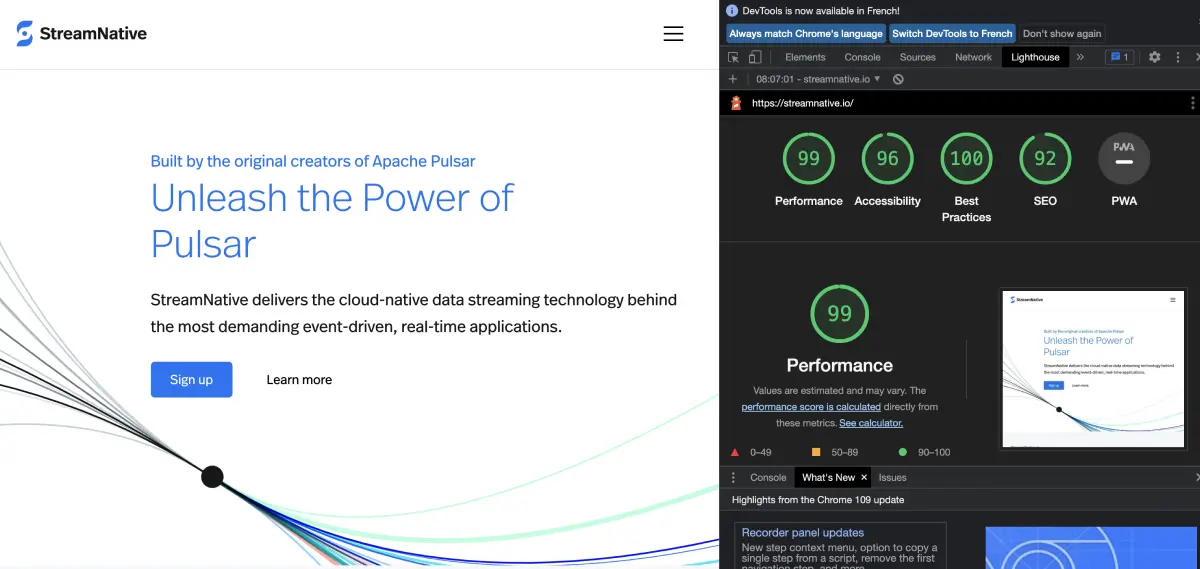Click the 90–100 green legend entry
This screenshot has height=569, width=1200.
point(923,452)
